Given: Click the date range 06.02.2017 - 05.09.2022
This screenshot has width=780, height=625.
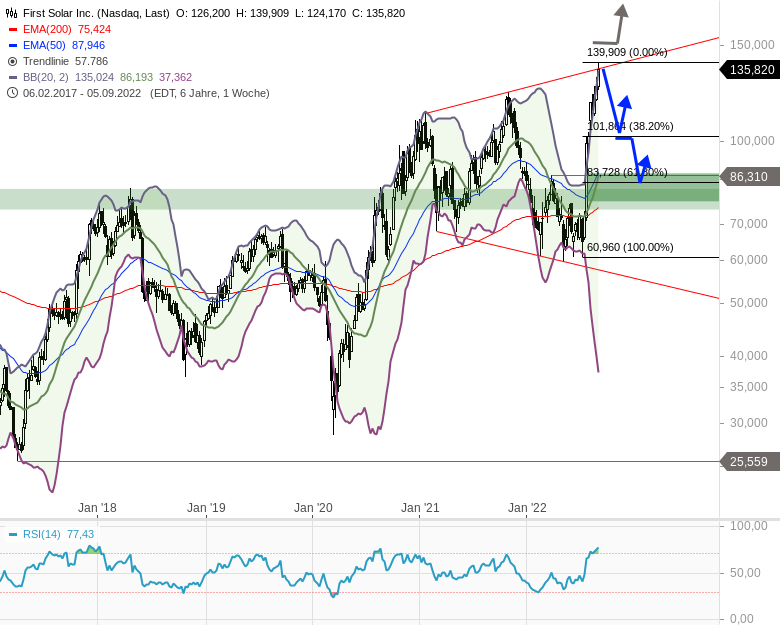Looking at the screenshot, I should (82, 93).
